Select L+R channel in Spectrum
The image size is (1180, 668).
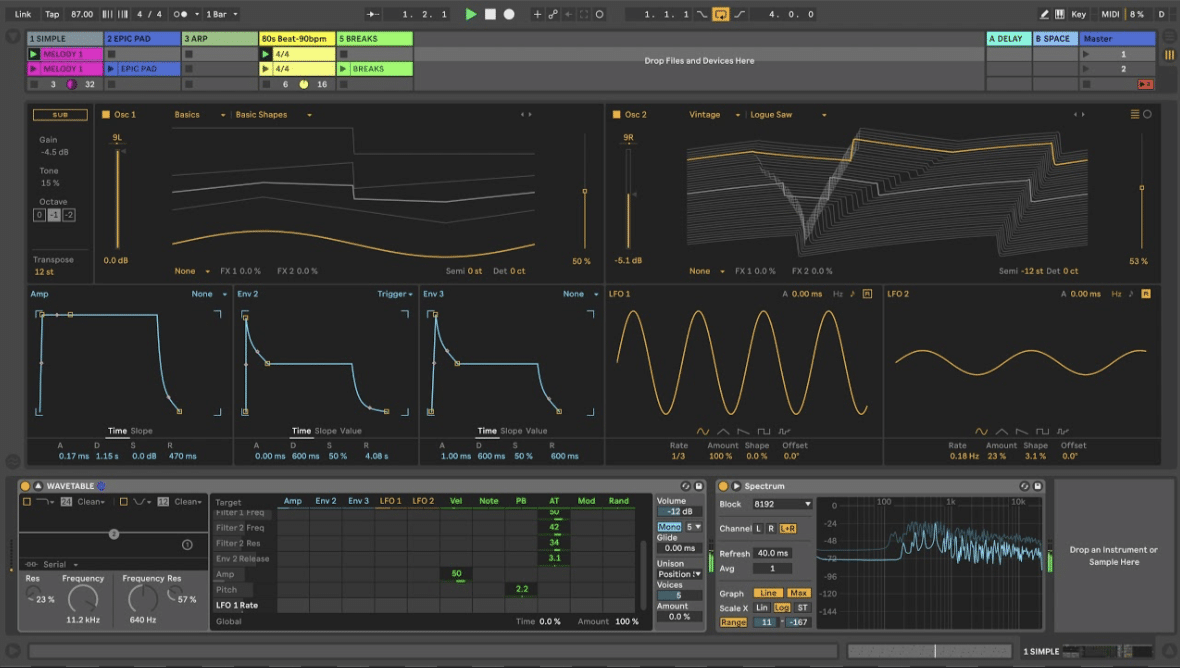787,529
